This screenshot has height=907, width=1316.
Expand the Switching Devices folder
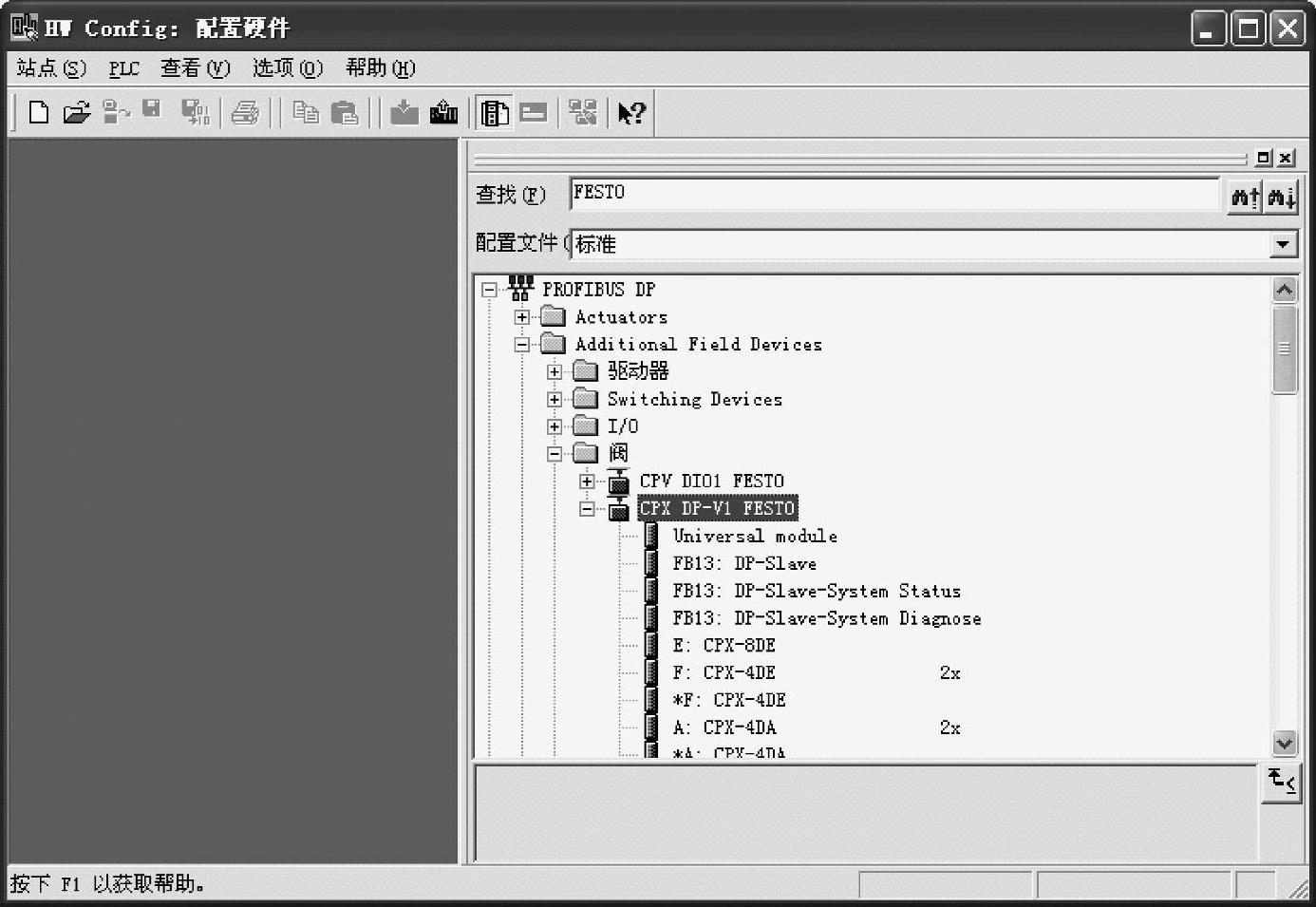point(555,399)
